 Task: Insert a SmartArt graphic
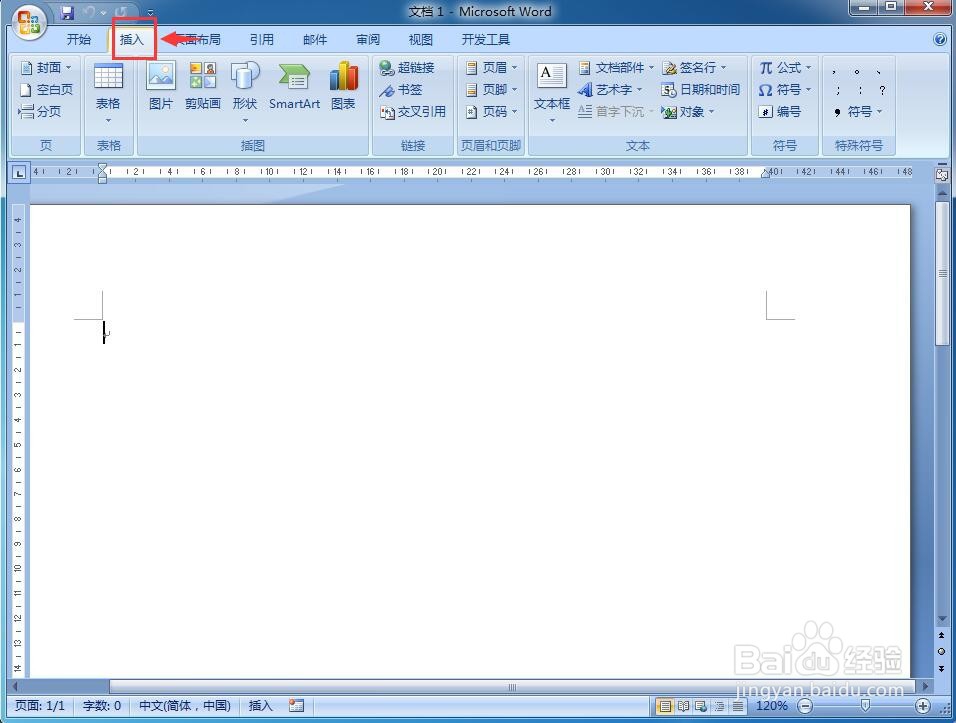tap(294, 86)
